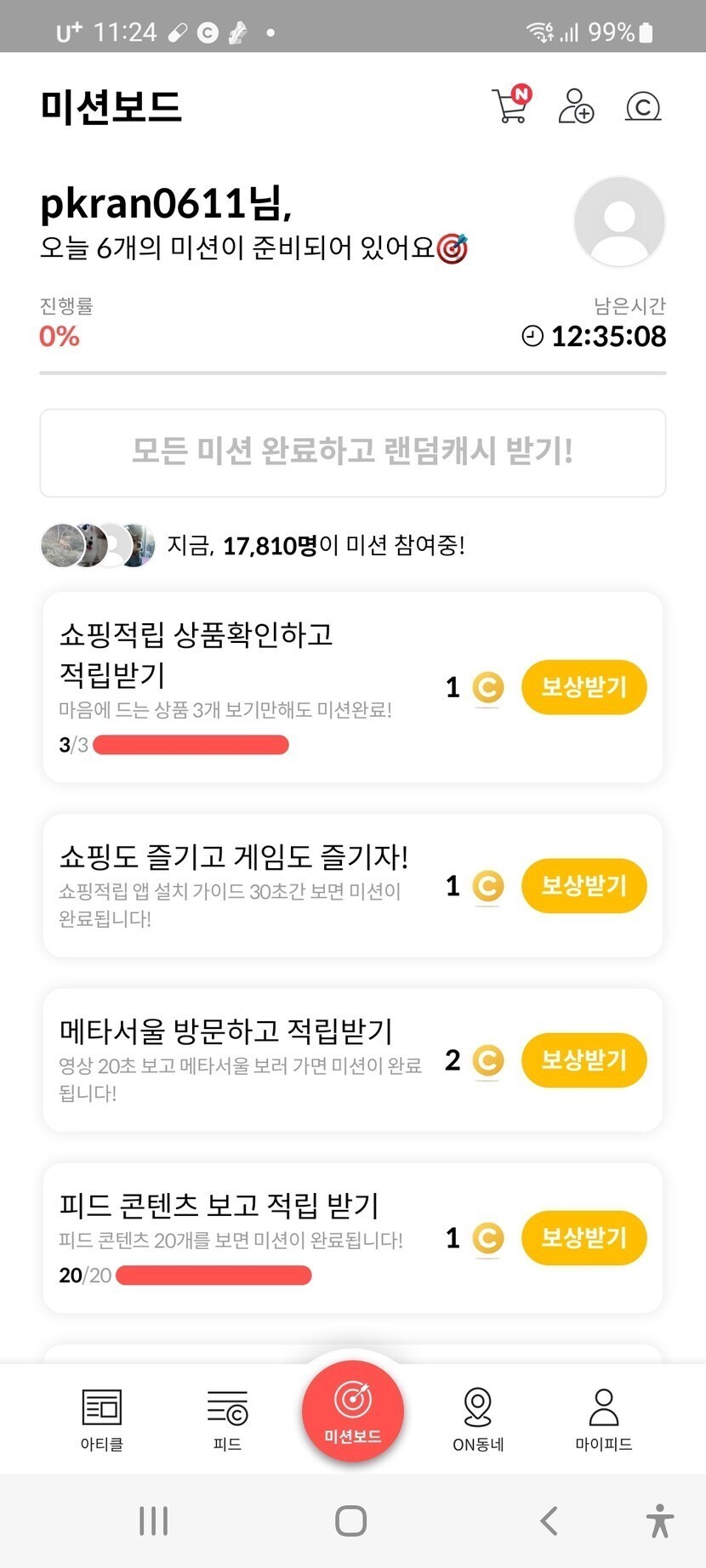Image resolution: width=706 pixels, height=1568 pixels.
Task: Select the red 미션보드 center tab
Action: click(x=353, y=1411)
